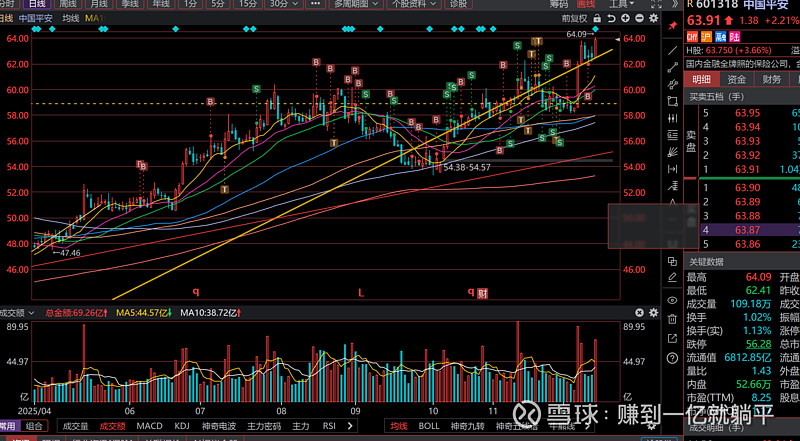Open the 多周期图 dropdown

pyautogui.click(x=356, y=4)
